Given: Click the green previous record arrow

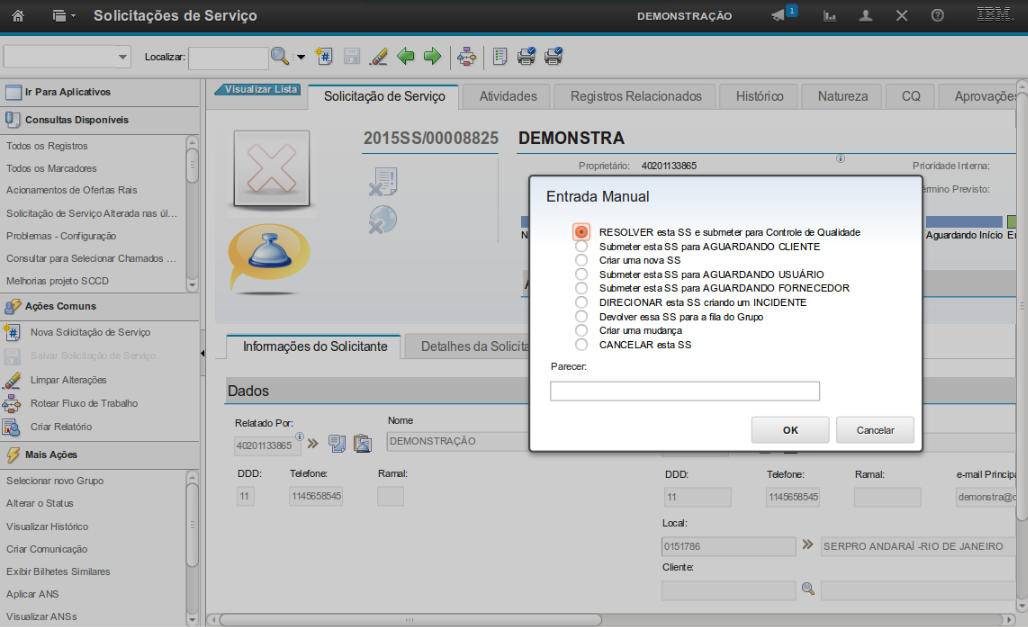Looking at the screenshot, I should coord(406,57).
